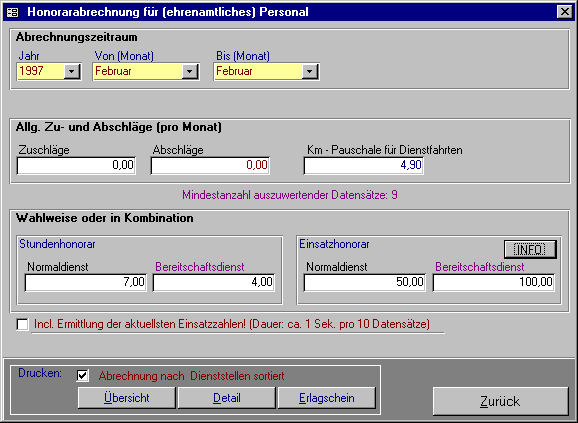Screen dimensions: 578x423
Task: Click the Von (Monat) Februar text box
Action: [137, 71]
